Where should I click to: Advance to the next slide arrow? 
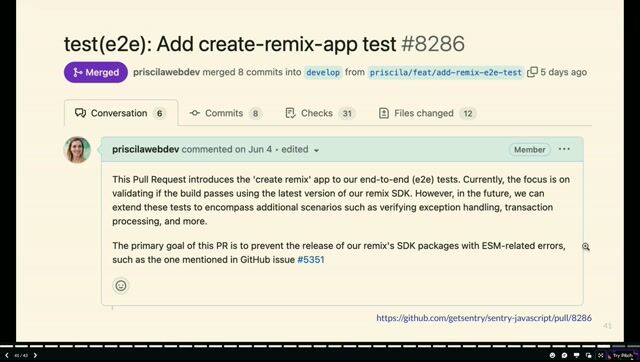(x=35, y=355)
